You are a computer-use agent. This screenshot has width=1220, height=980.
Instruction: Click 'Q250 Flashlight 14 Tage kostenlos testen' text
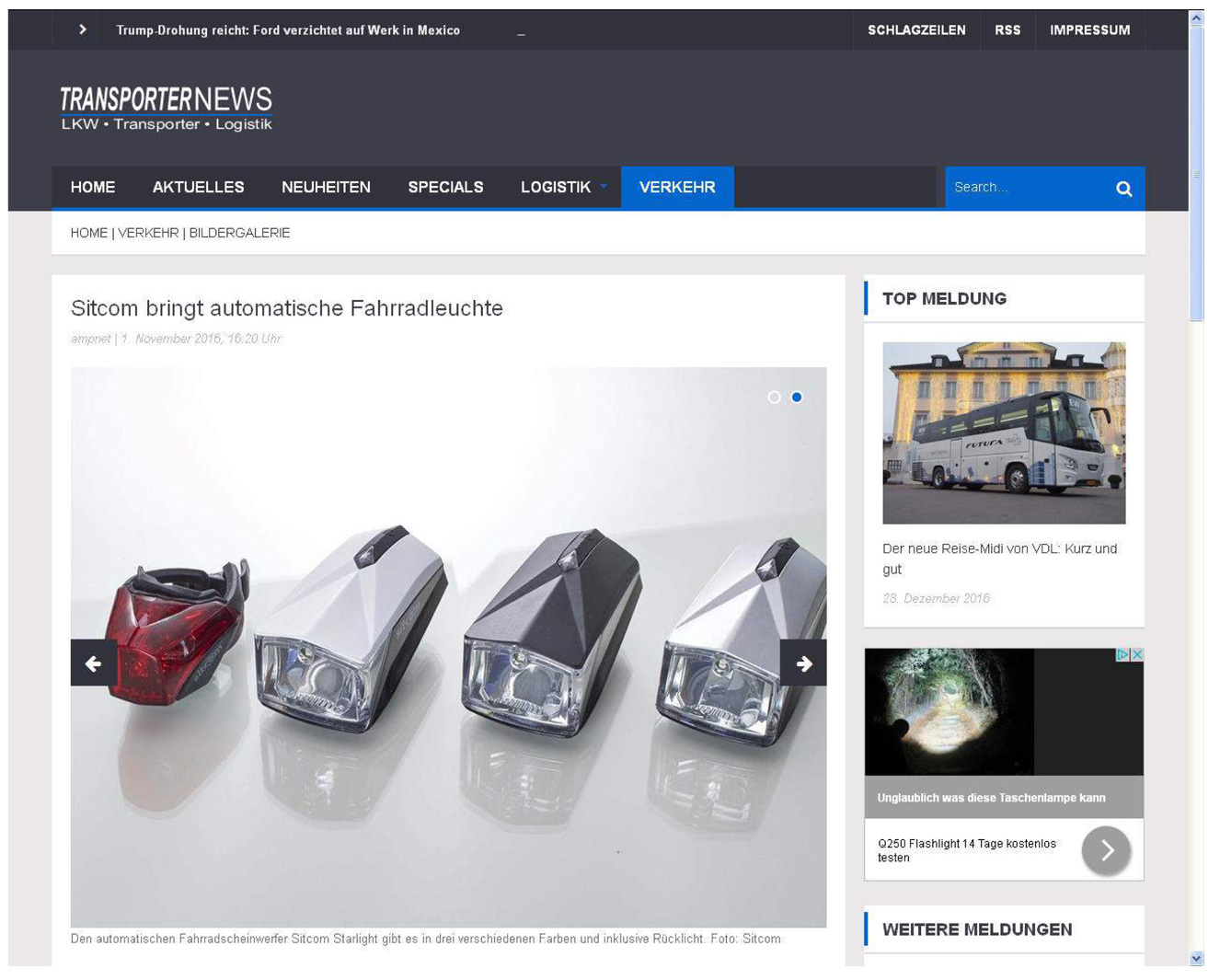tap(967, 850)
